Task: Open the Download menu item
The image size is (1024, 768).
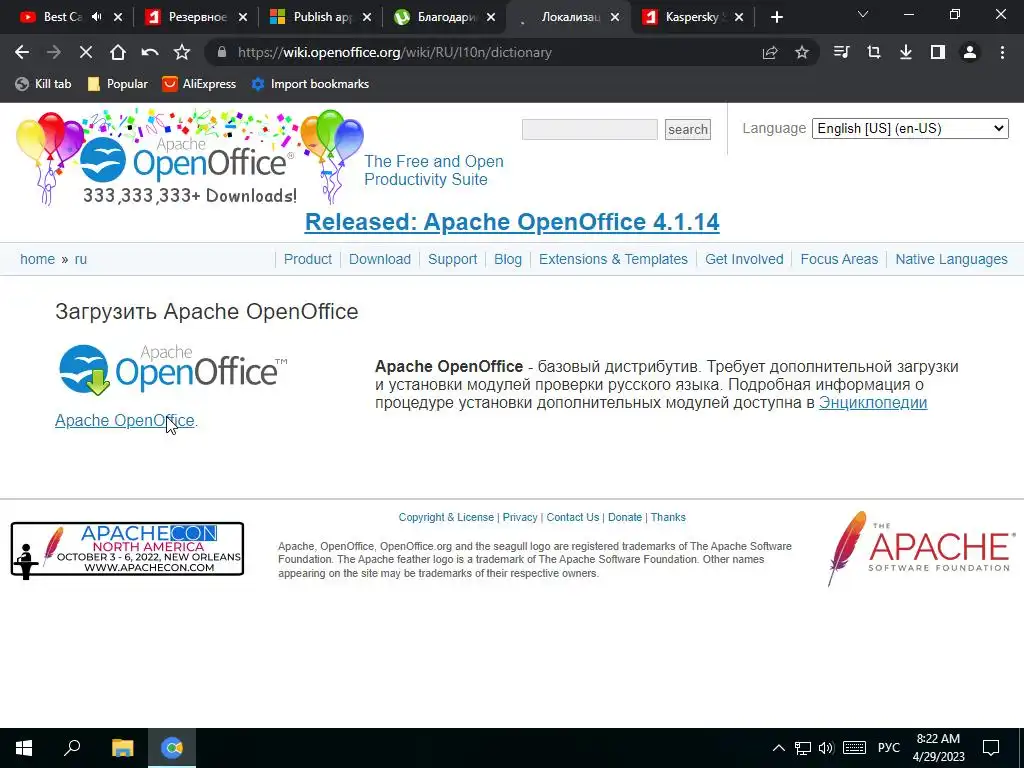Action: 379,259
